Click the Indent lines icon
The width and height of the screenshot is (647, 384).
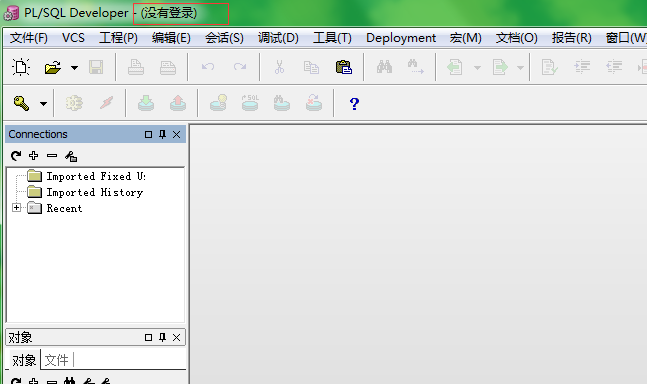coord(582,66)
